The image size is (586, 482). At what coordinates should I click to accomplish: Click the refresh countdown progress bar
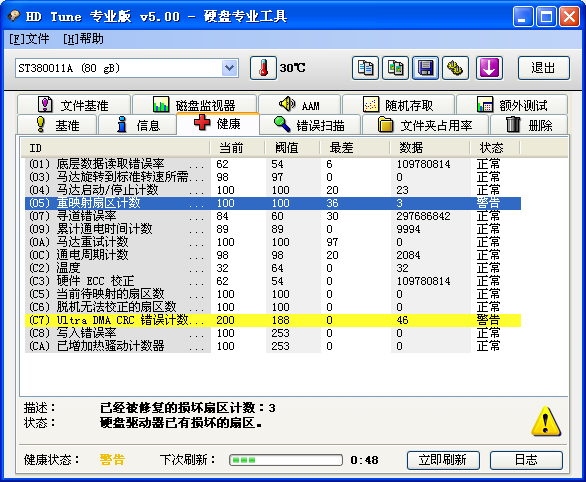[x=286, y=460]
